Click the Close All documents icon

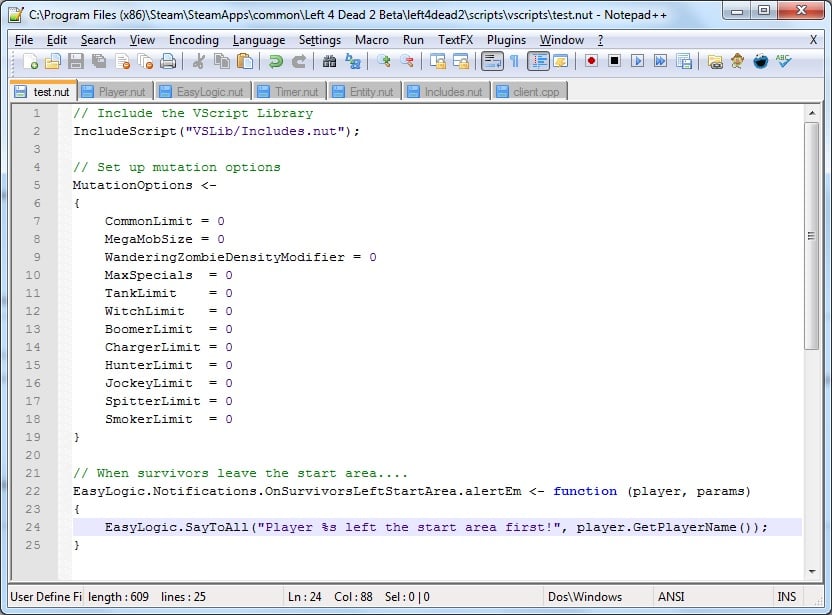pos(145,62)
